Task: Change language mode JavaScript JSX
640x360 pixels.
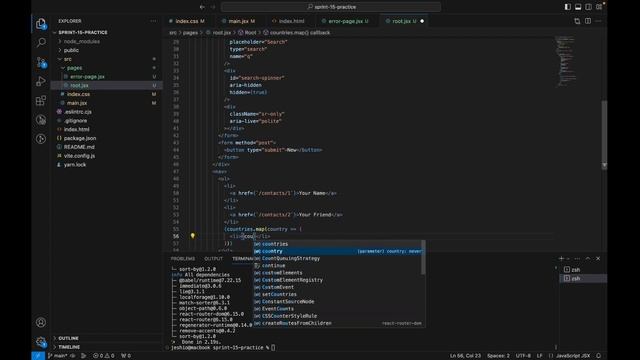Action: 573,356
